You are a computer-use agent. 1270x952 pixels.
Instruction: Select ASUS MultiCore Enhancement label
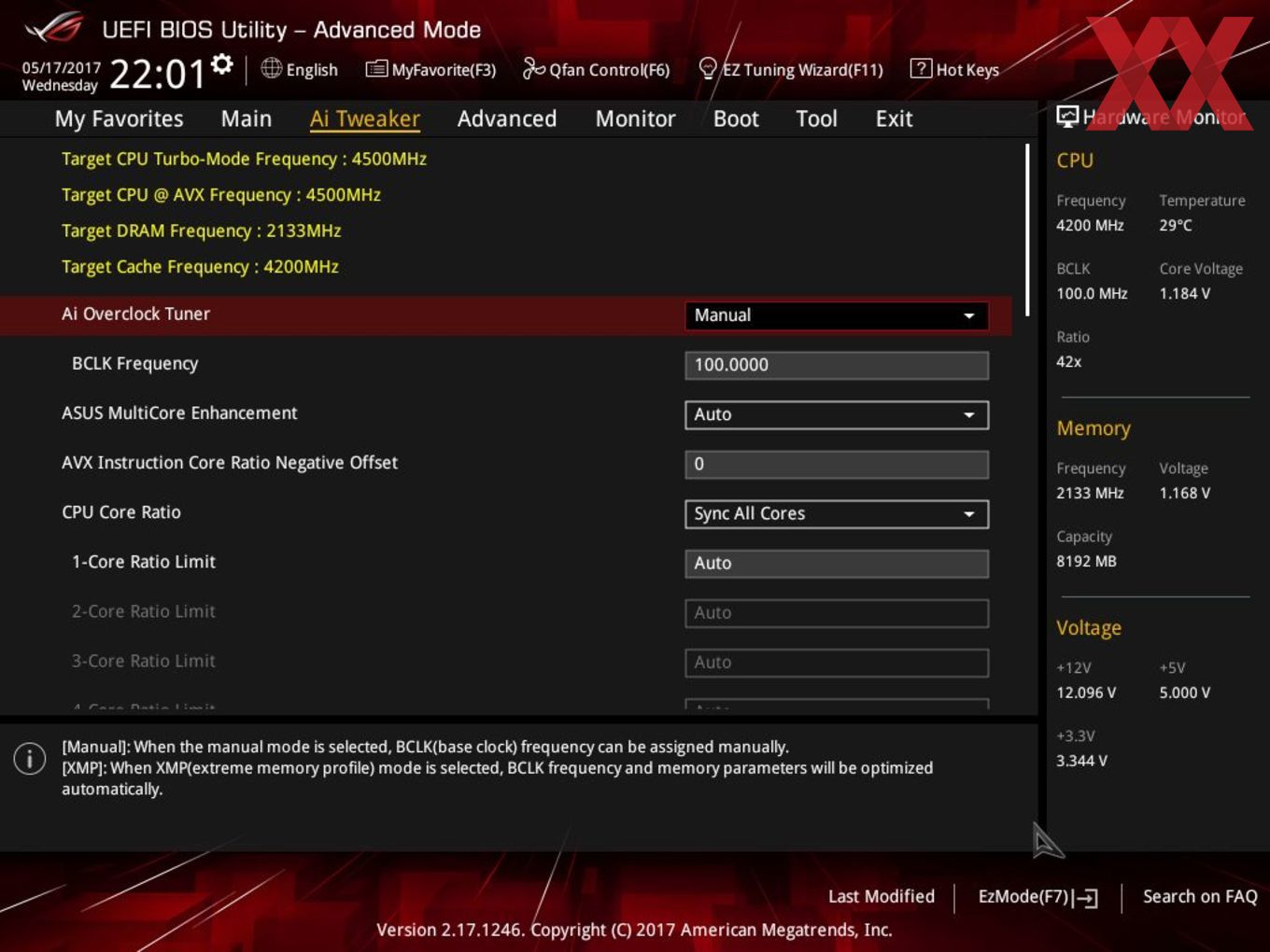tap(179, 413)
